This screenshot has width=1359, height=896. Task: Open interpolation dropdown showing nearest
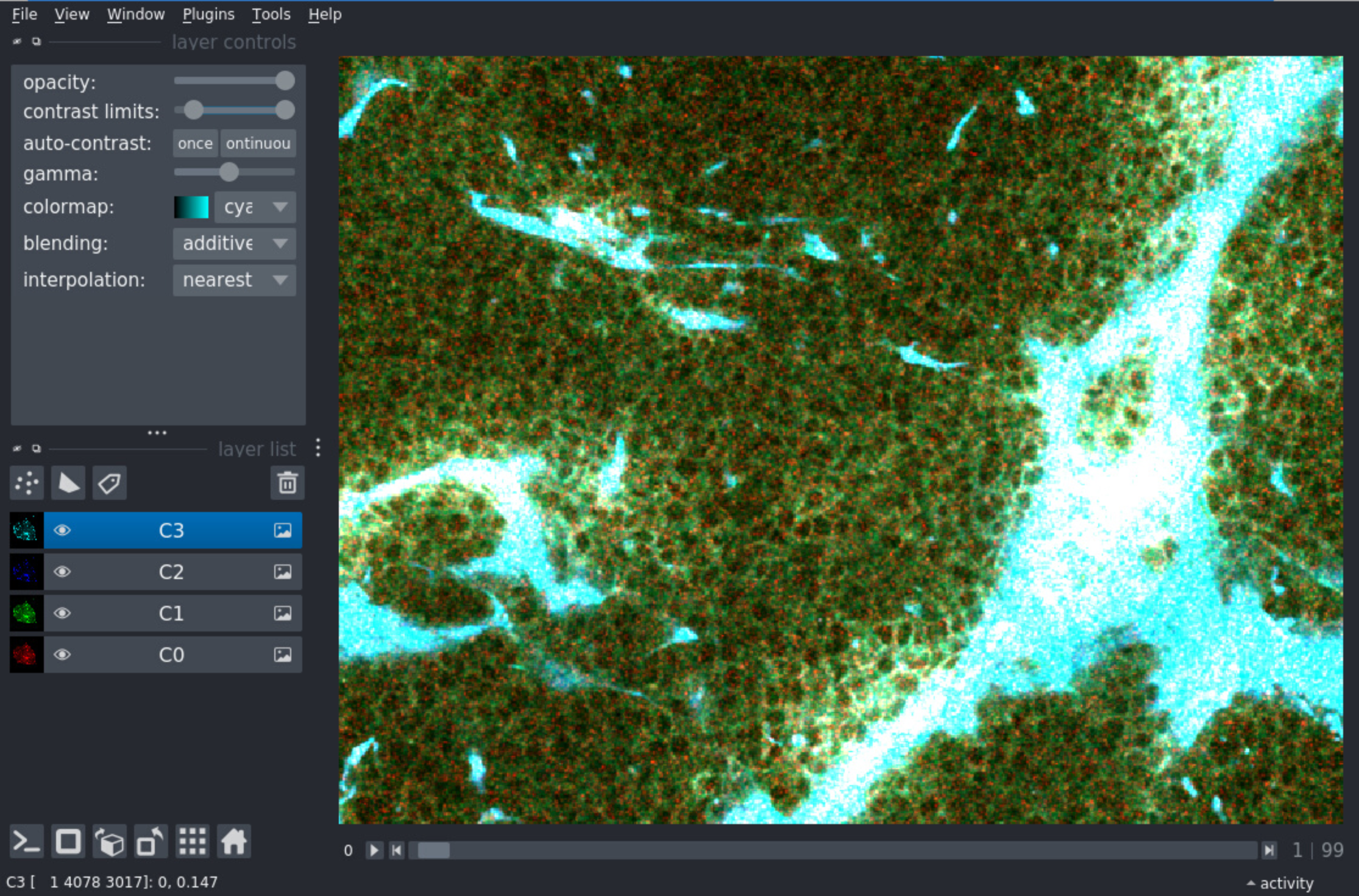235,280
